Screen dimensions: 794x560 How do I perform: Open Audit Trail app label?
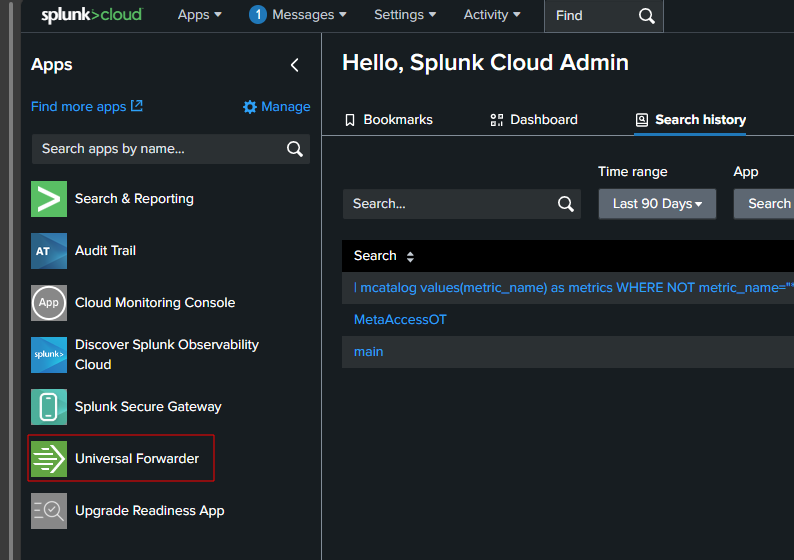click(105, 251)
